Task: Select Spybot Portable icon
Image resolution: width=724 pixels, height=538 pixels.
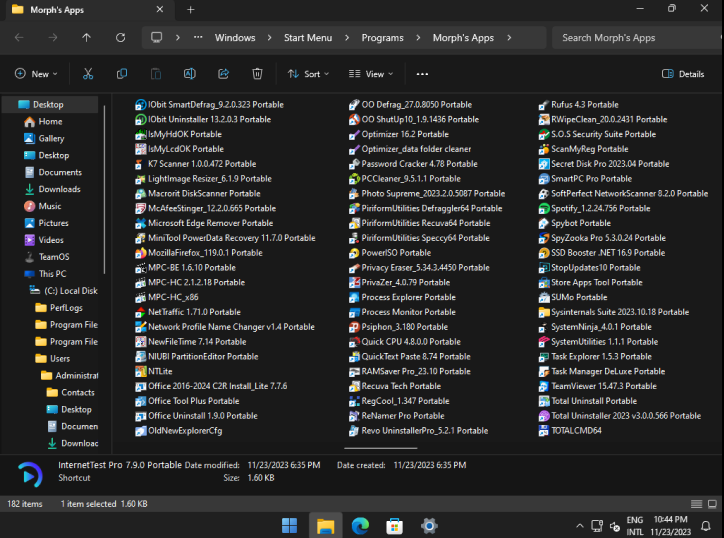Action: (544, 224)
